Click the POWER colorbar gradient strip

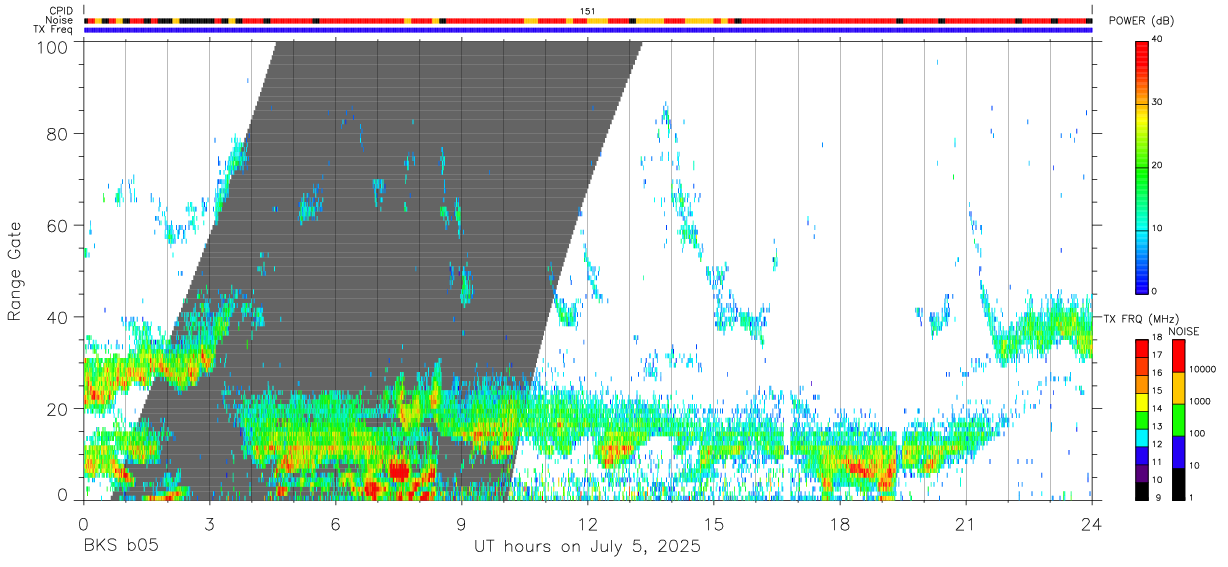1142,166
